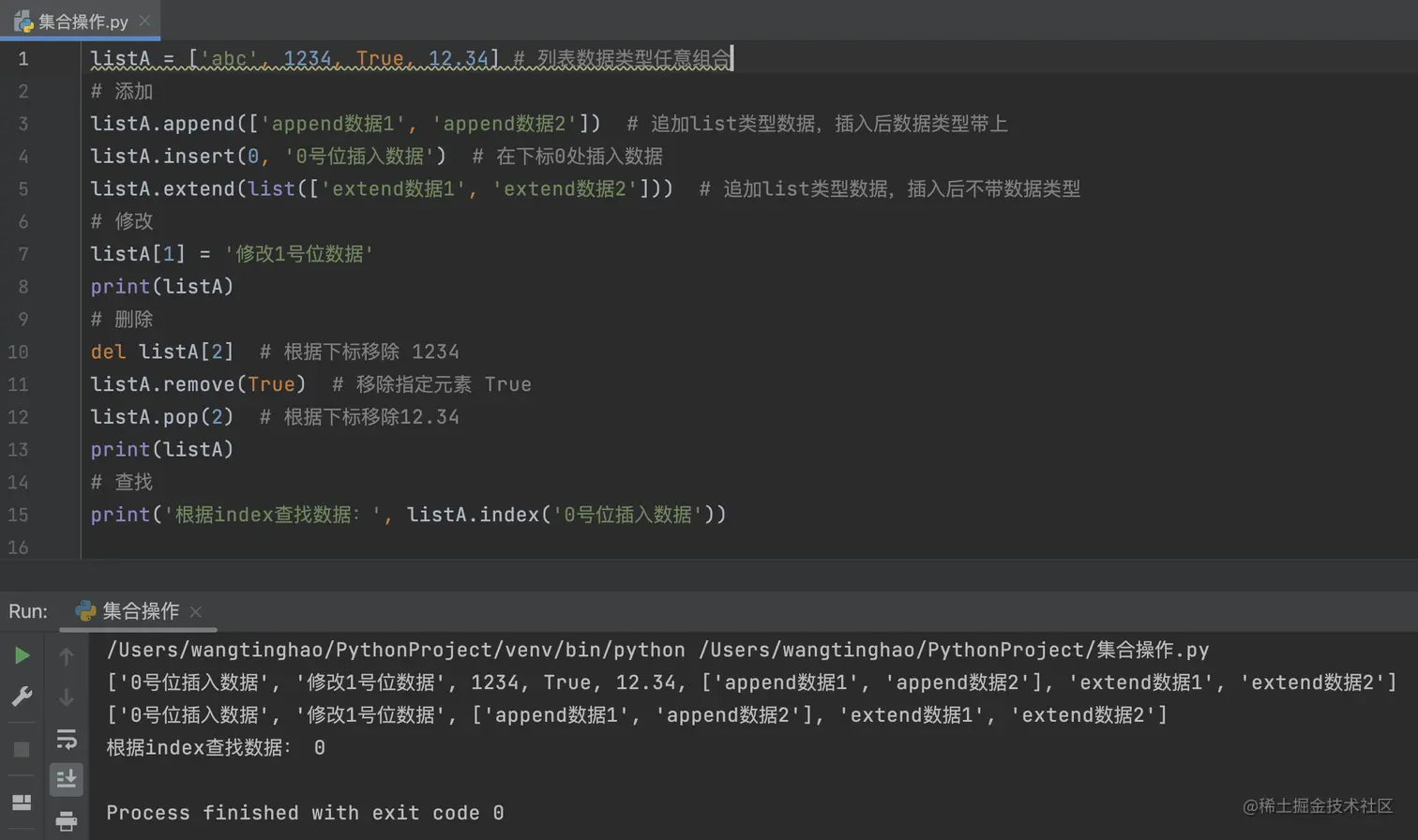The image size is (1418, 840).
Task: Click the '0号位插入数据' string on line 4
Action: point(359,157)
